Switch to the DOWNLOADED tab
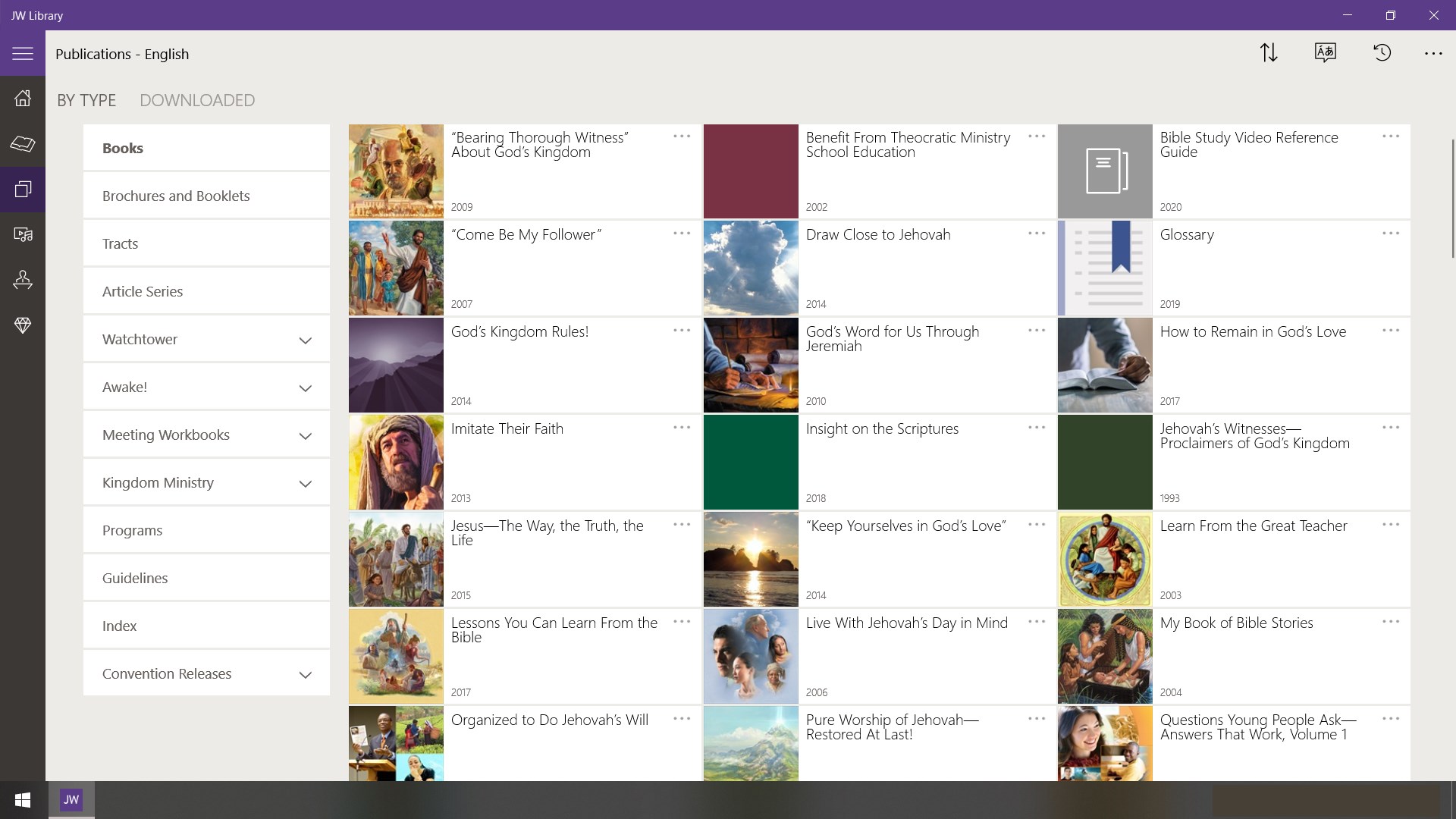 (197, 100)
